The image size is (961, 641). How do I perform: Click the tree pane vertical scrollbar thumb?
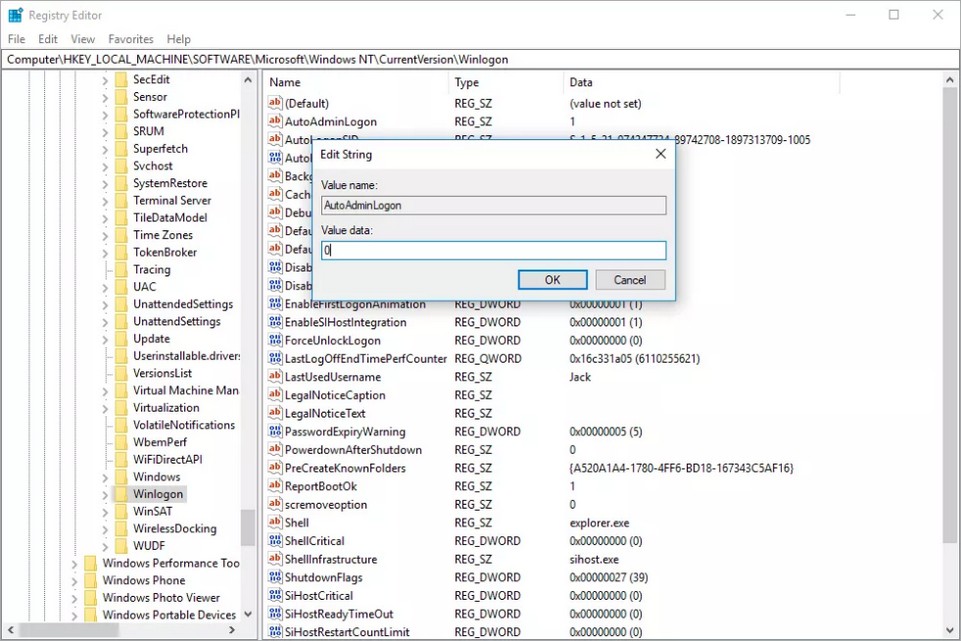tap(248, 528)
